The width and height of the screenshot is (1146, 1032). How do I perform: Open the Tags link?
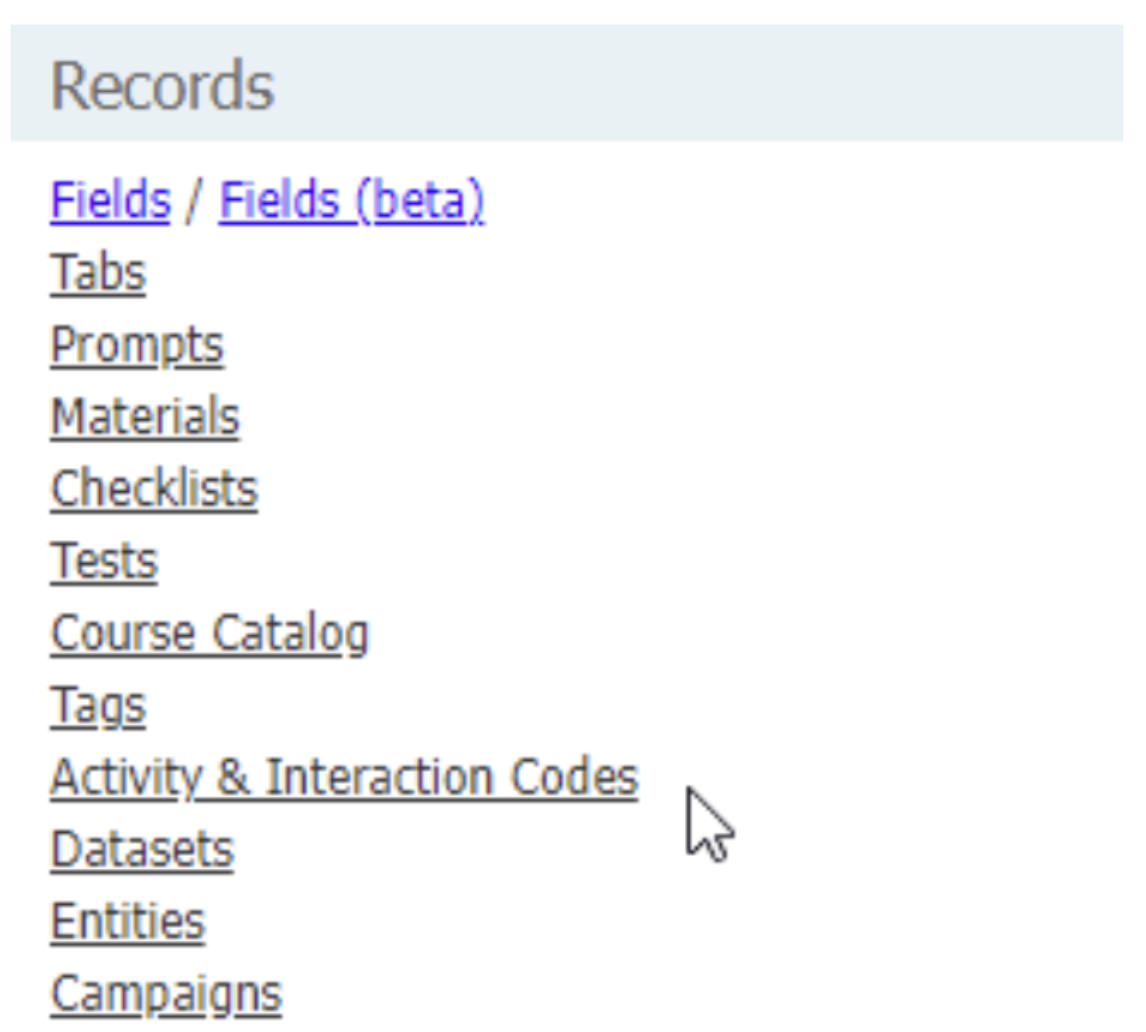pos(98,707)
